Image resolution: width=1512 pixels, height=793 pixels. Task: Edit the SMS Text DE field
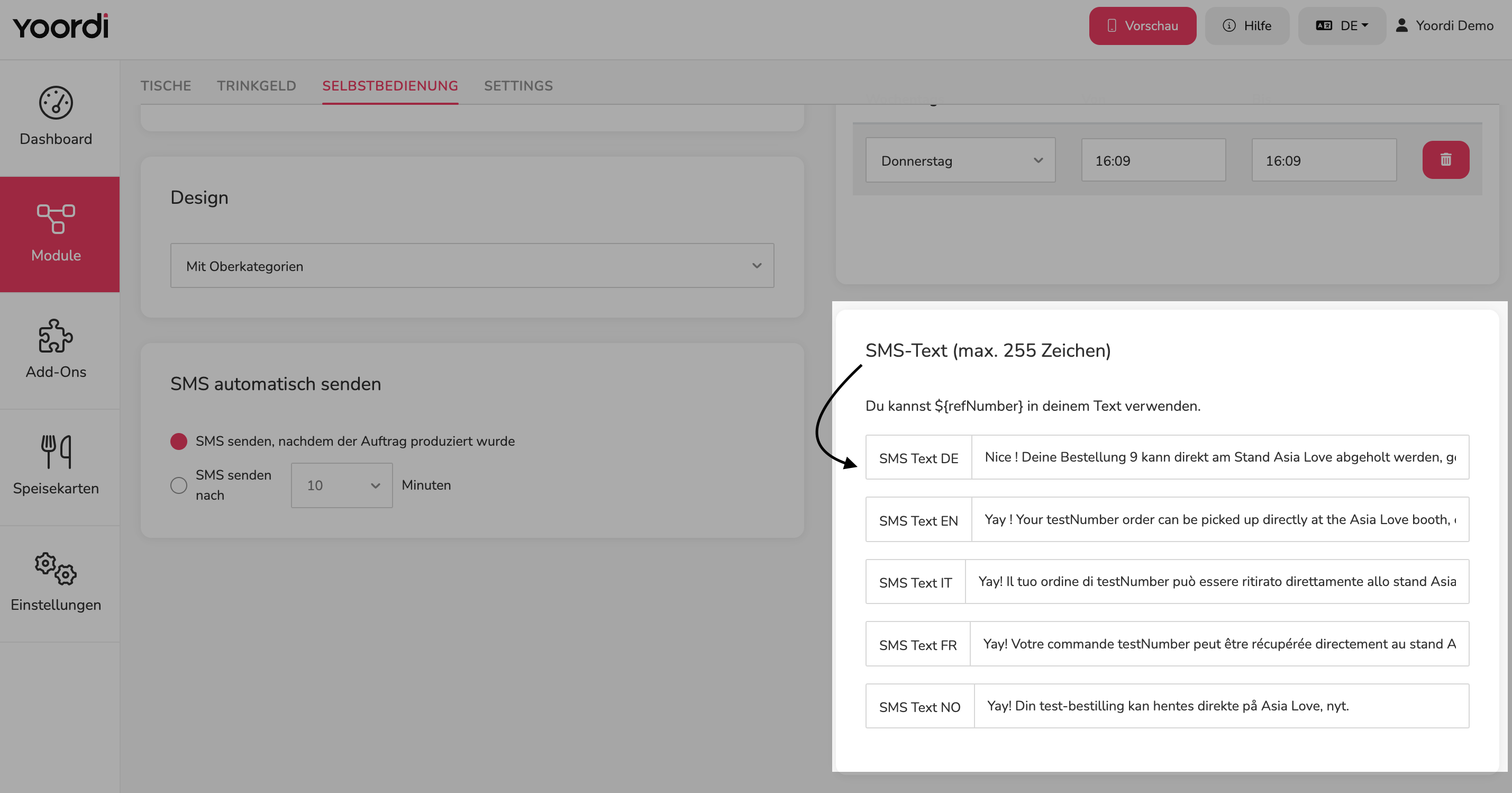1219,457
